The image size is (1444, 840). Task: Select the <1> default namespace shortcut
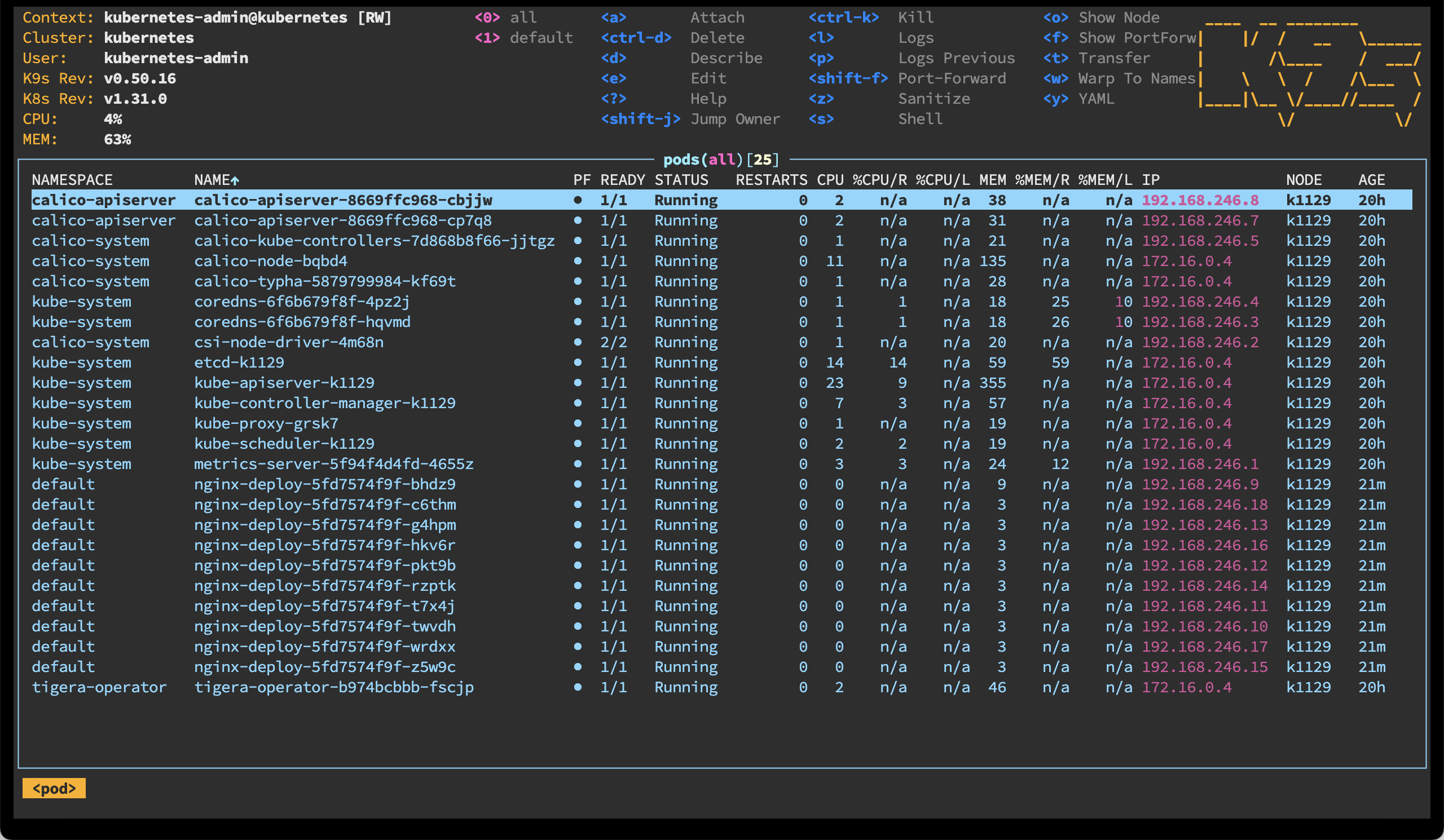click(524, 38)
